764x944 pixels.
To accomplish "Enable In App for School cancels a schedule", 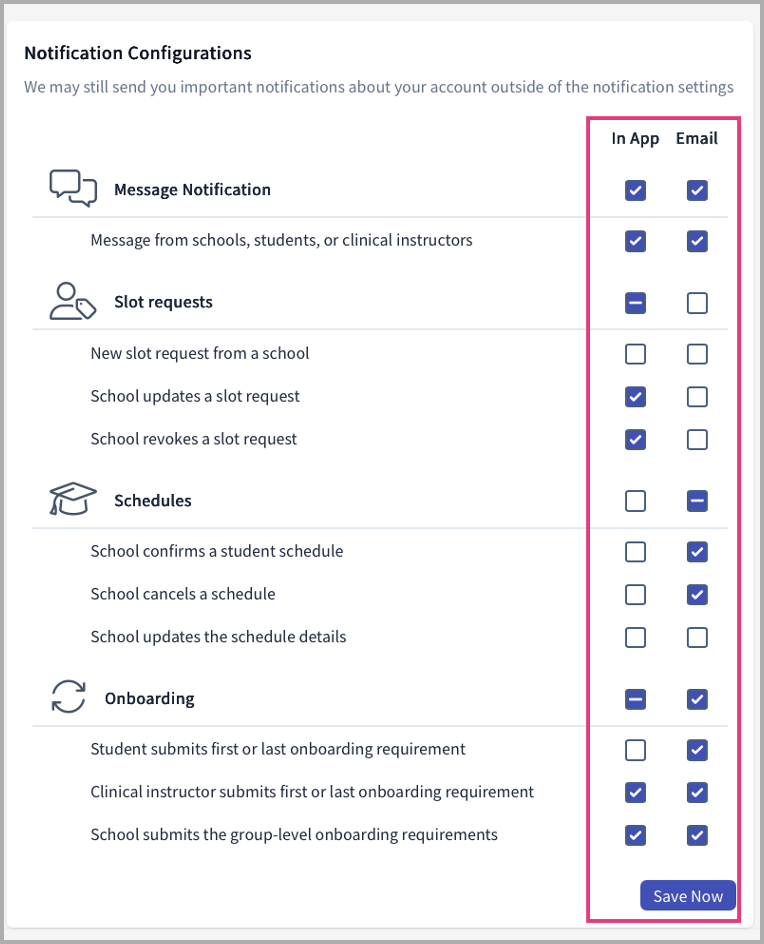I will [635, 595].
